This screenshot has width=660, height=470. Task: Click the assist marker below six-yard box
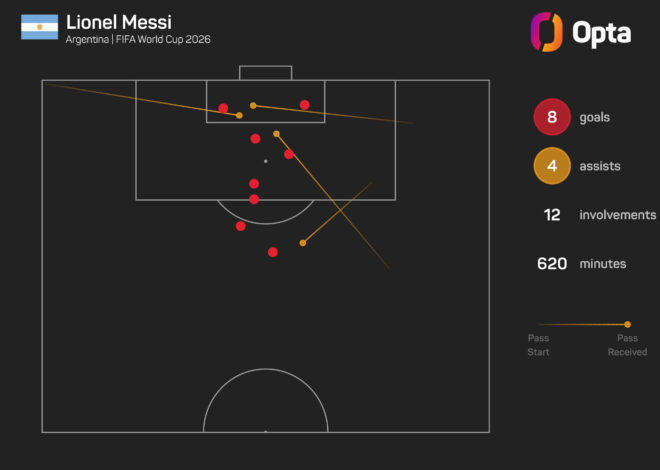click(276, 134)
